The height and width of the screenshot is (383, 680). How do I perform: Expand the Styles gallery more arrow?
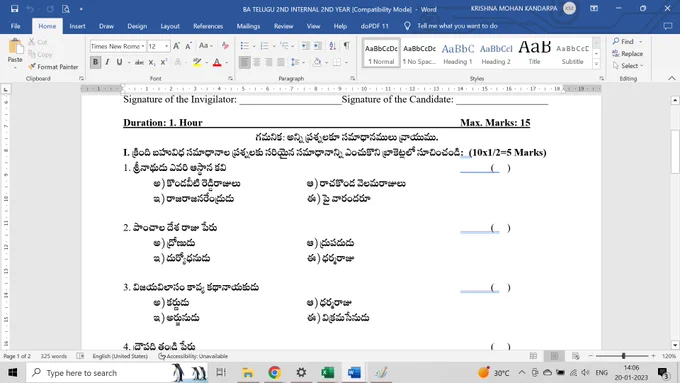[x=597, y=64]
